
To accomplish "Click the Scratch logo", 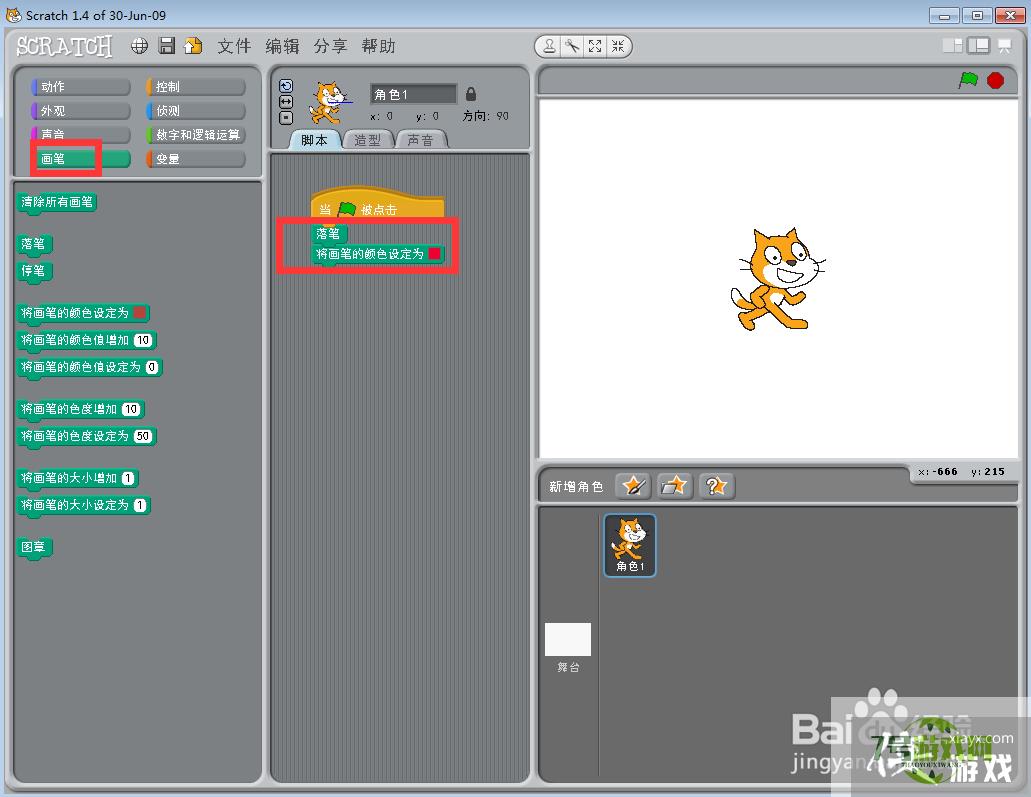I will pyautogui.click(x=64, y=46).
